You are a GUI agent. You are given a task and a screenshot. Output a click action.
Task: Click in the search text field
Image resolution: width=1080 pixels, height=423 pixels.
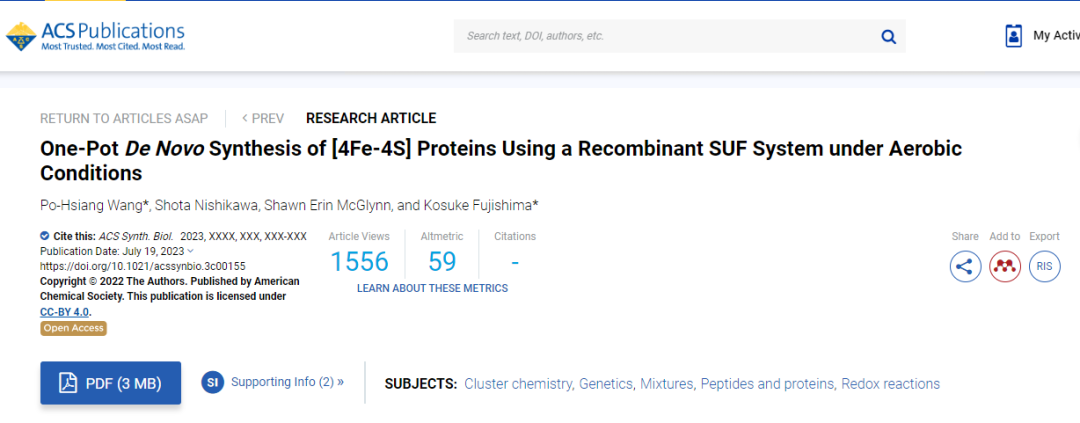pyautogui.click(x=665, y=36)
